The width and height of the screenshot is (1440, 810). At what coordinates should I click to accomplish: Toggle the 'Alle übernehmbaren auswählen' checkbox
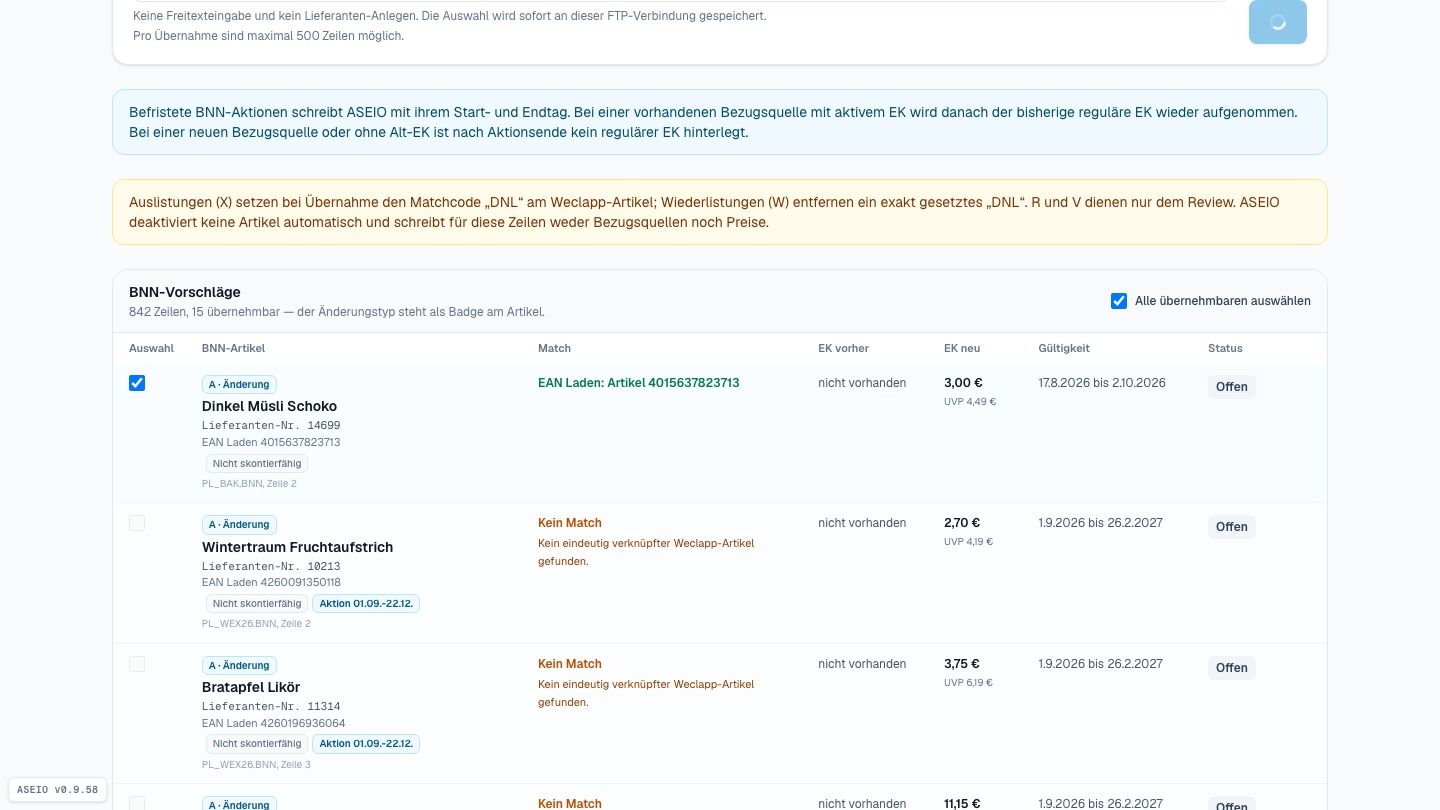coord(1119,301)
